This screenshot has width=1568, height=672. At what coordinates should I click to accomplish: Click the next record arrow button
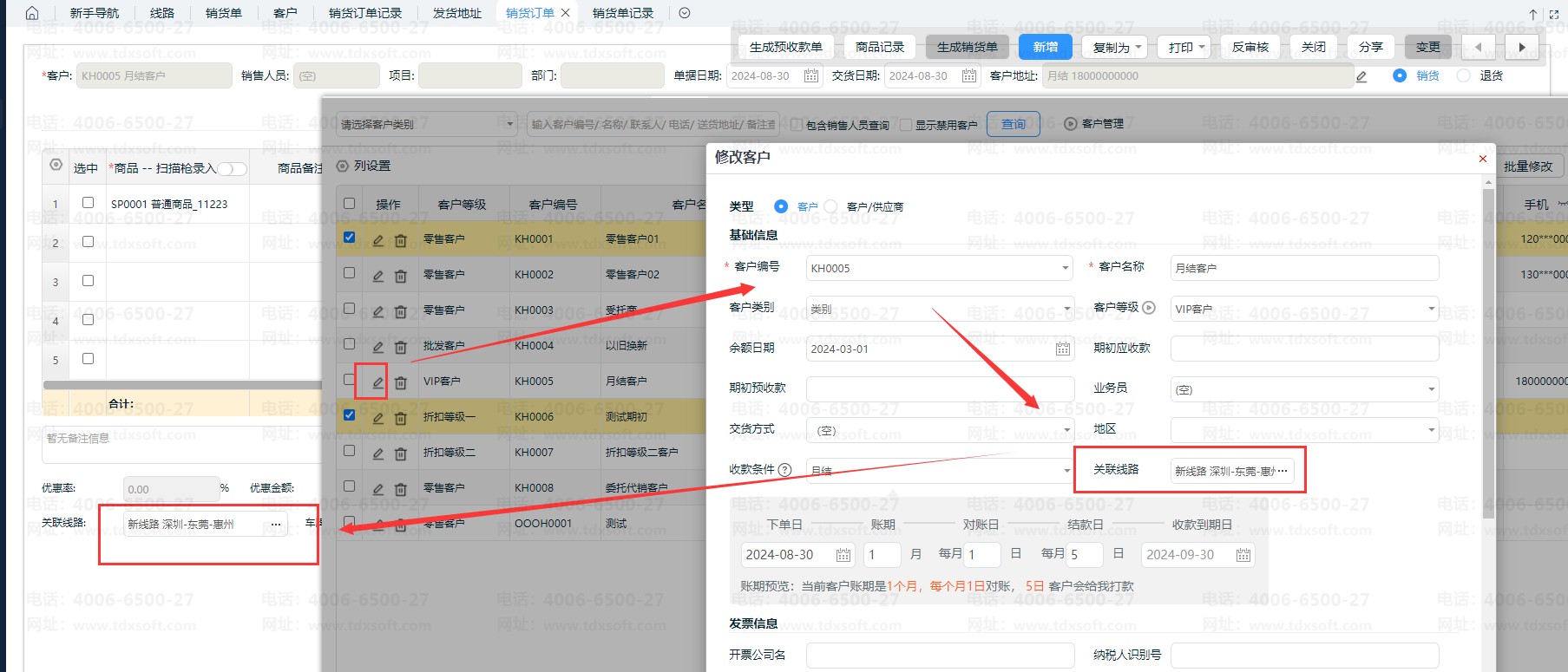[1521, 47]
